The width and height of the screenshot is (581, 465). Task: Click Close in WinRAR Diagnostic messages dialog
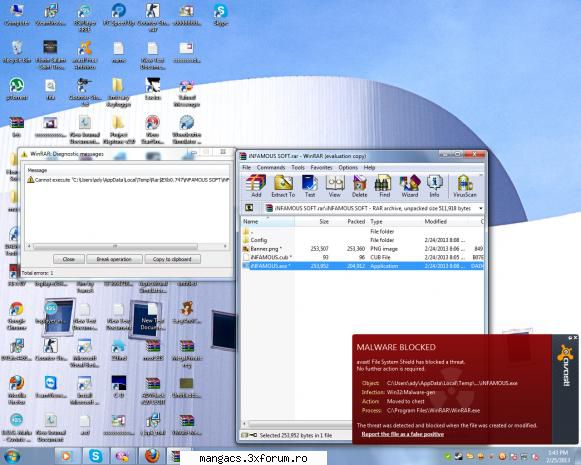[69, 259]
